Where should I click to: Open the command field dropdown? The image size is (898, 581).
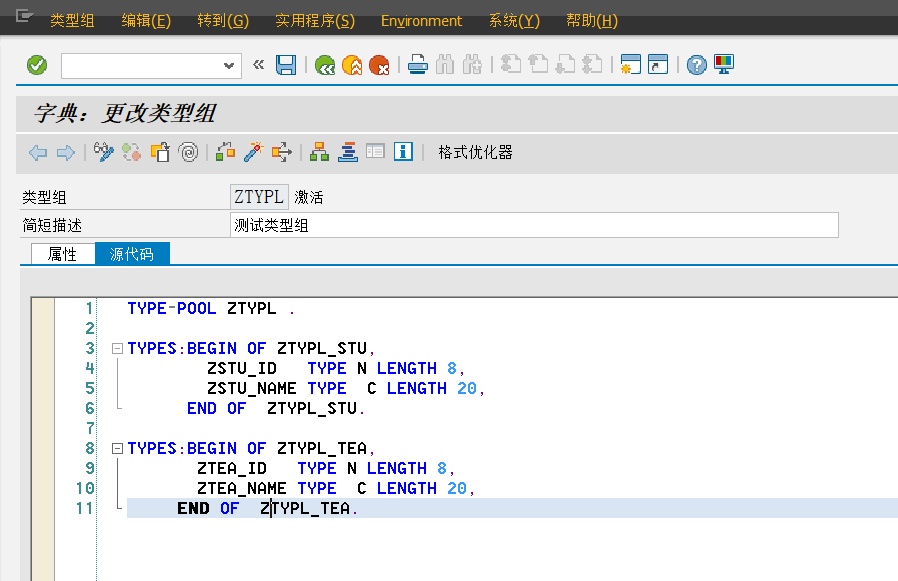(x=230, y=64)
